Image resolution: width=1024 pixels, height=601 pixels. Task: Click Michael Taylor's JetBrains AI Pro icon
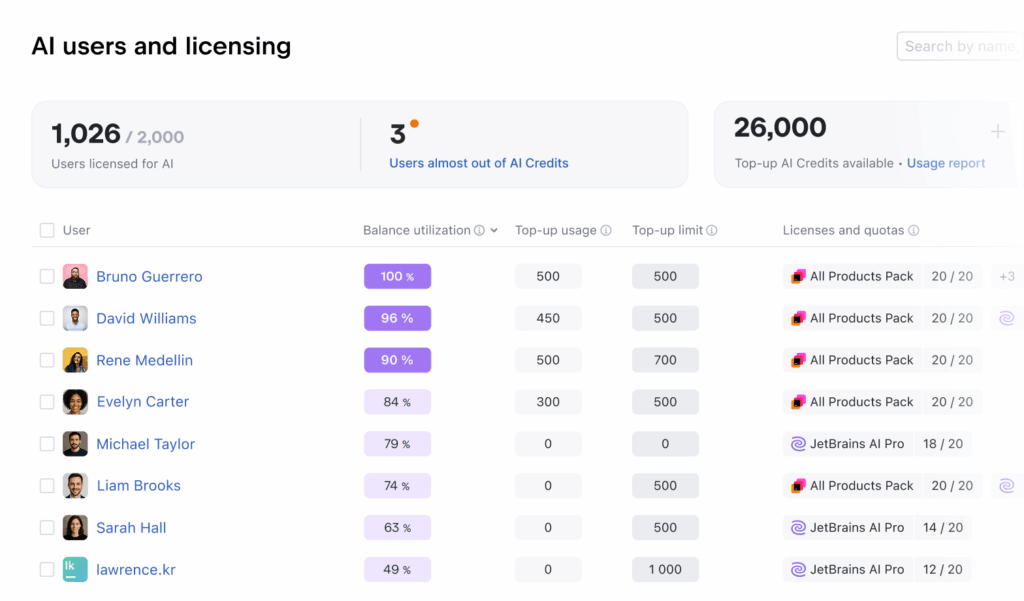click(798, 444)
